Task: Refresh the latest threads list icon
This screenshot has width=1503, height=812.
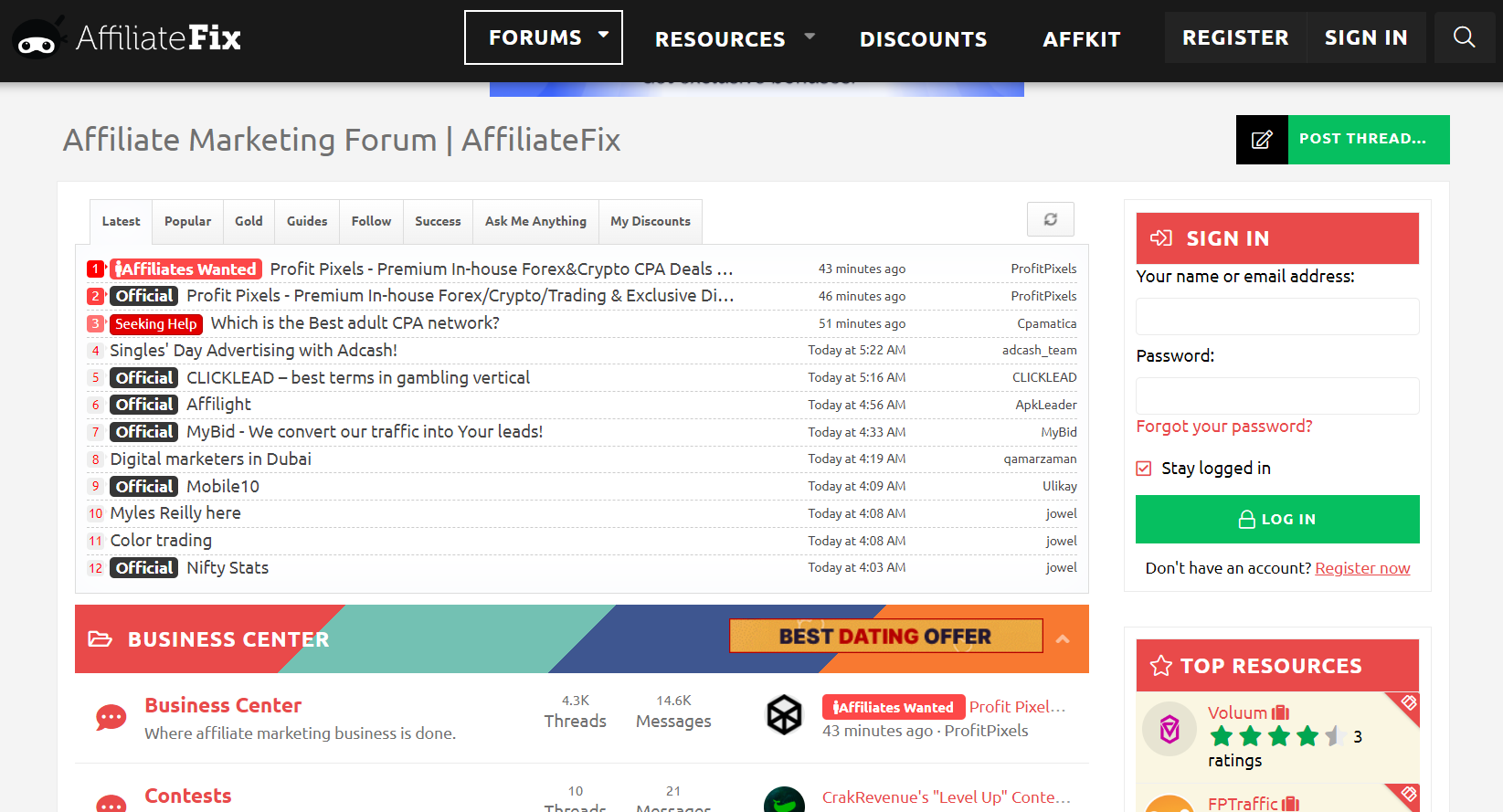Action: 1051,219
